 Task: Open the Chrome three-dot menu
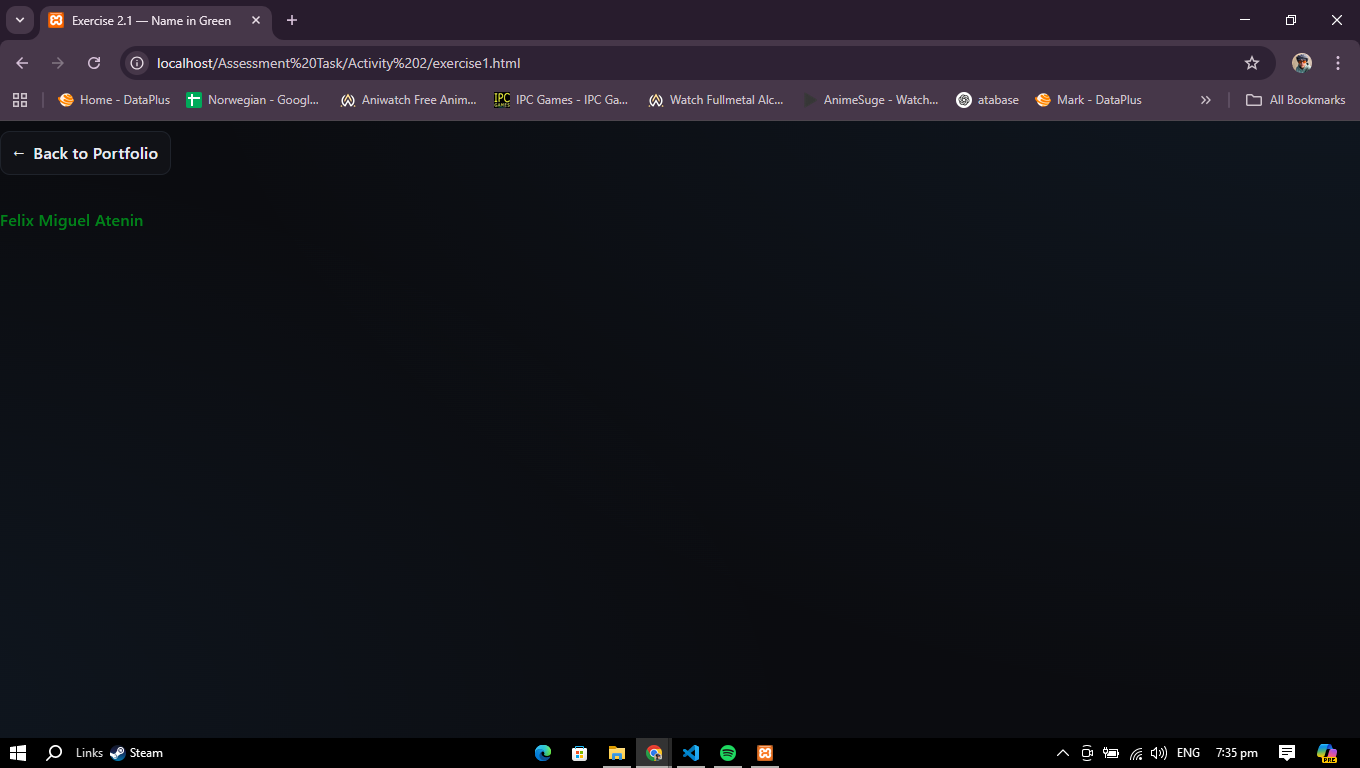pos(1338,63)
